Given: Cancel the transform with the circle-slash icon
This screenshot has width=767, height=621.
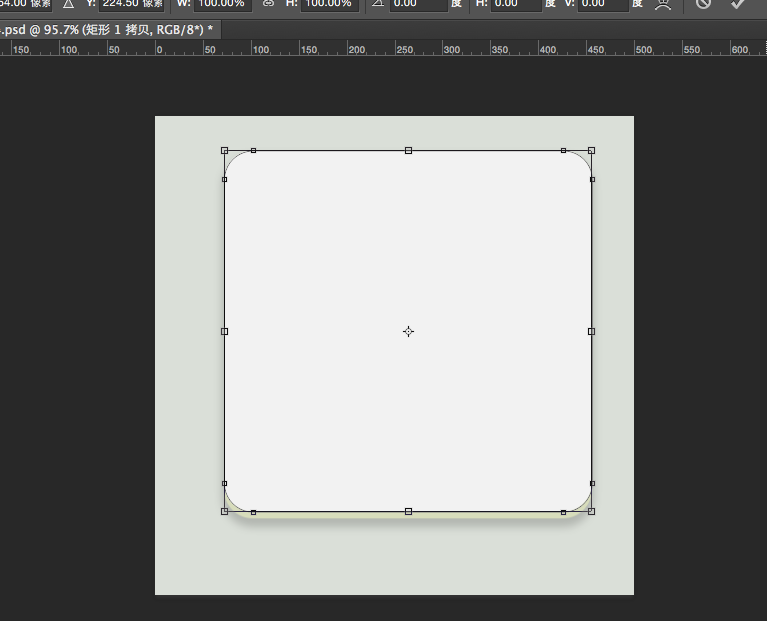Looking at the screenshot, I should [703, 4].
